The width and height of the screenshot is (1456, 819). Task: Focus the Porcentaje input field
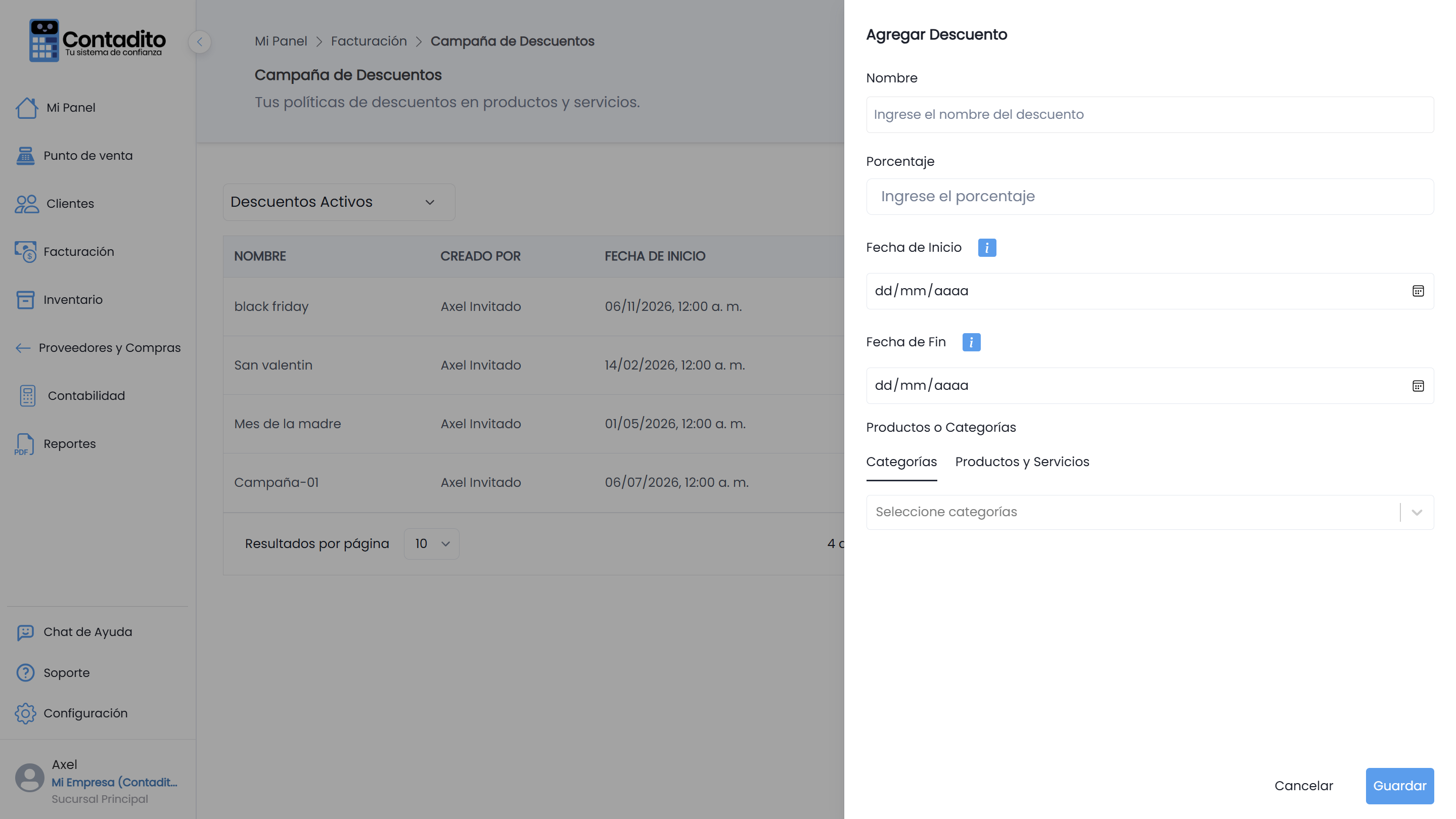pos(1150,197)
